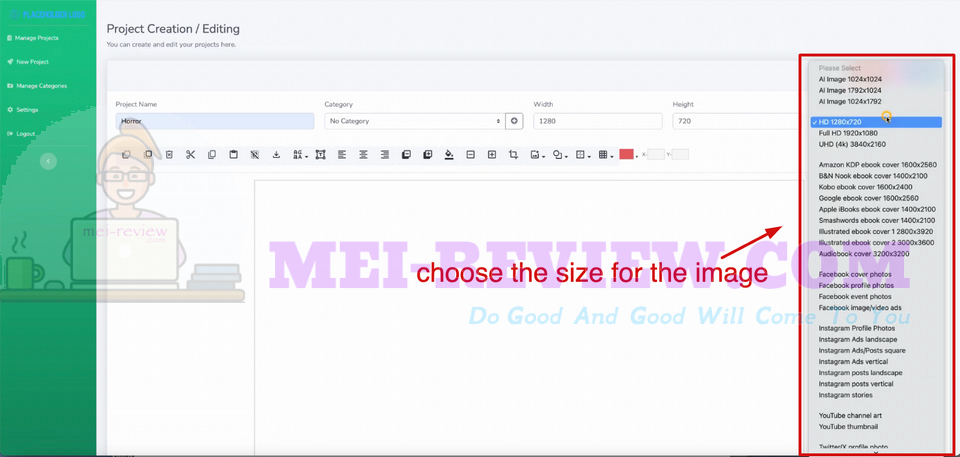The height and width of the screenshot is (457, 960).
Task: Click the plus button next to Category
Action: [514, 121]
